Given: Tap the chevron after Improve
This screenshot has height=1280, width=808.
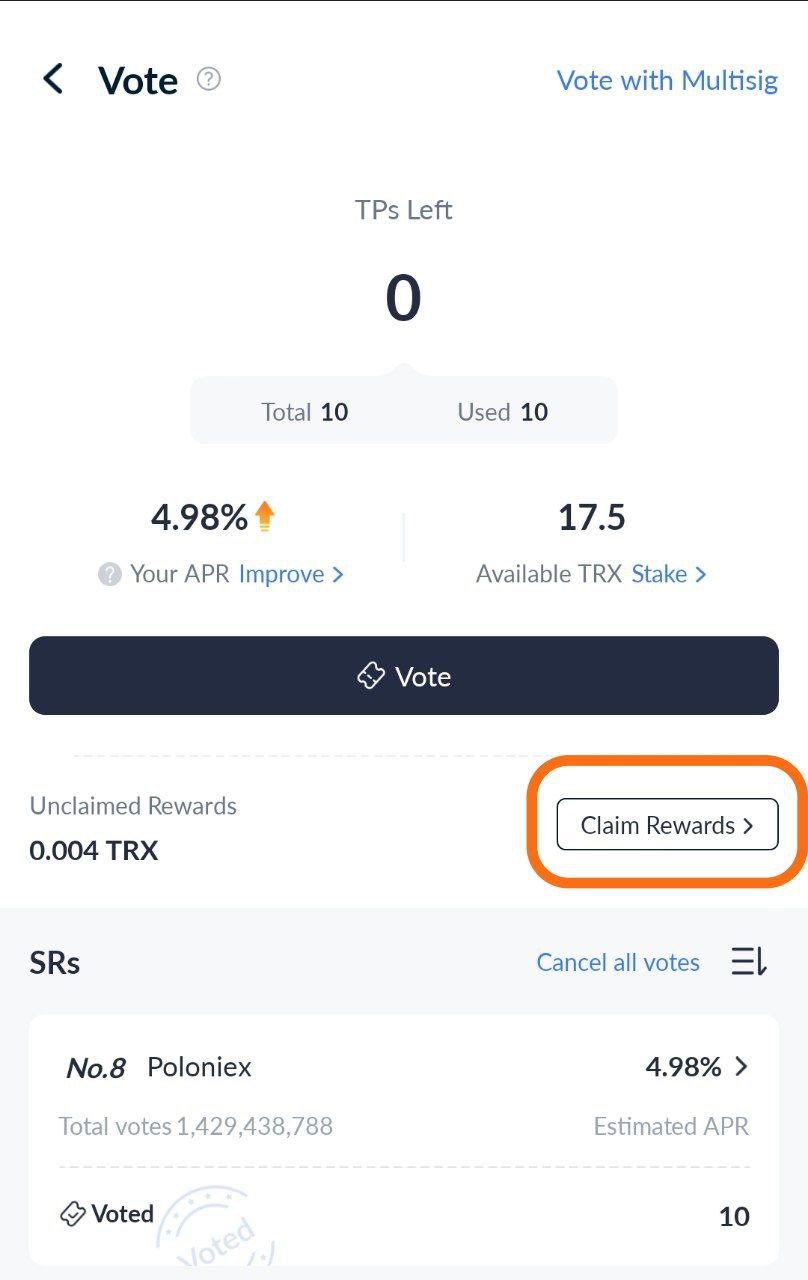Looking at the screenshot, I should pyautogui.click(x=338, y=574).
